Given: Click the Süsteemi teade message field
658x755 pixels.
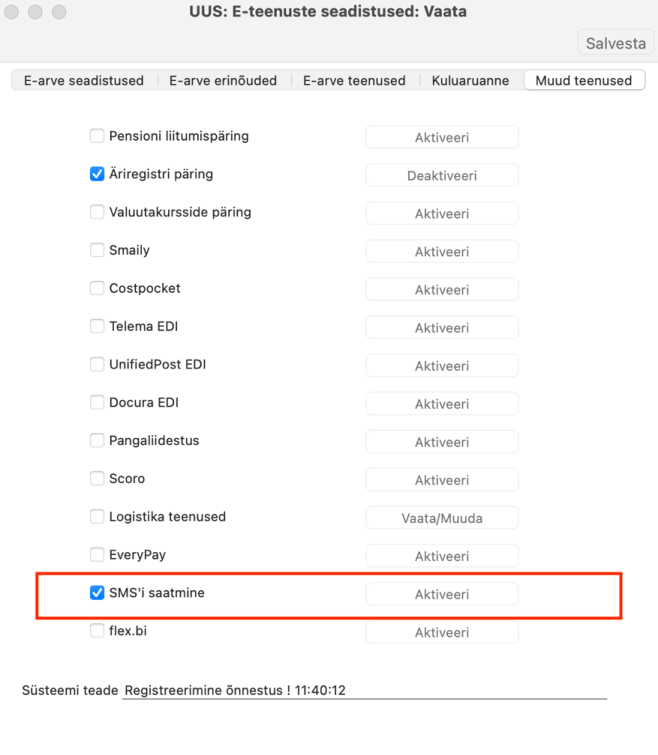Looking at the screenshot, I should click(364, 690).
